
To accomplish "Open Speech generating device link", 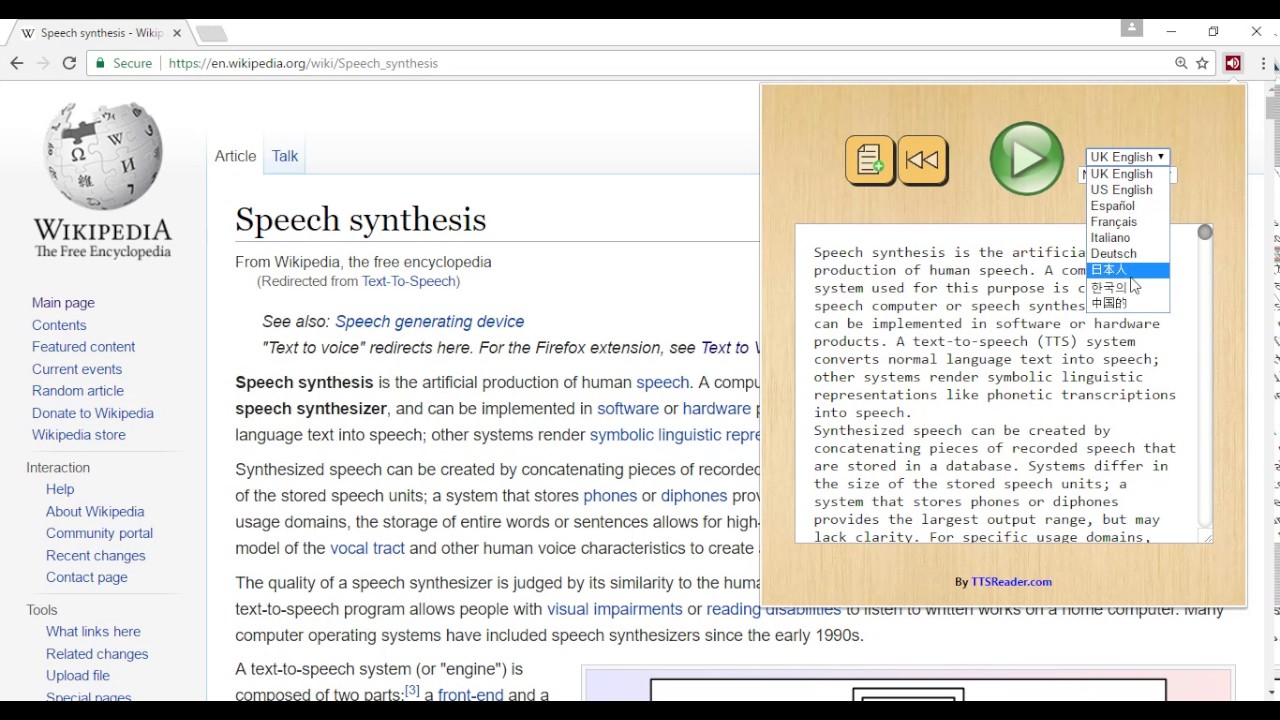I will (x=429, y=321).
